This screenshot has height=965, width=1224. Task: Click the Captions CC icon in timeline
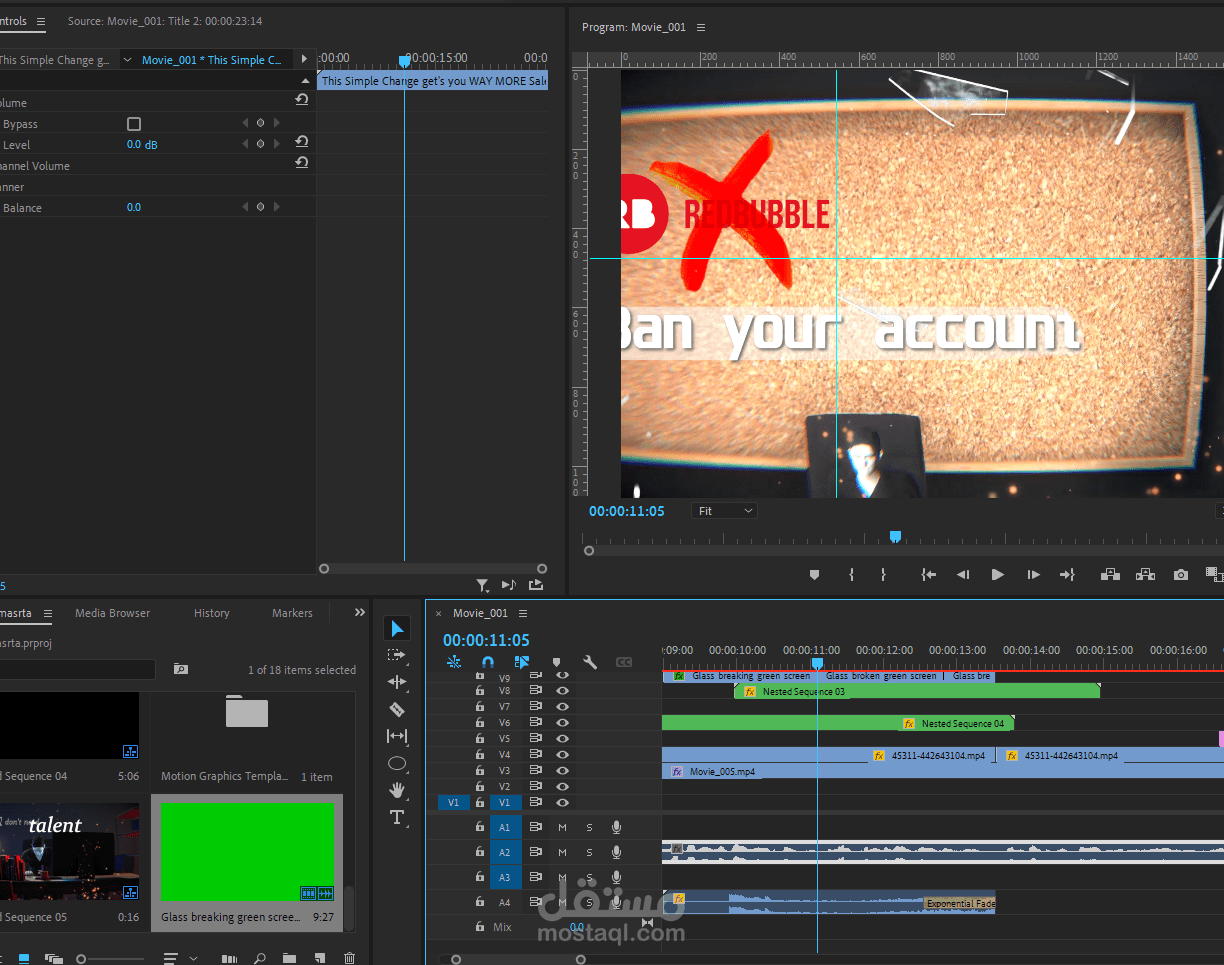pos(624,662)
